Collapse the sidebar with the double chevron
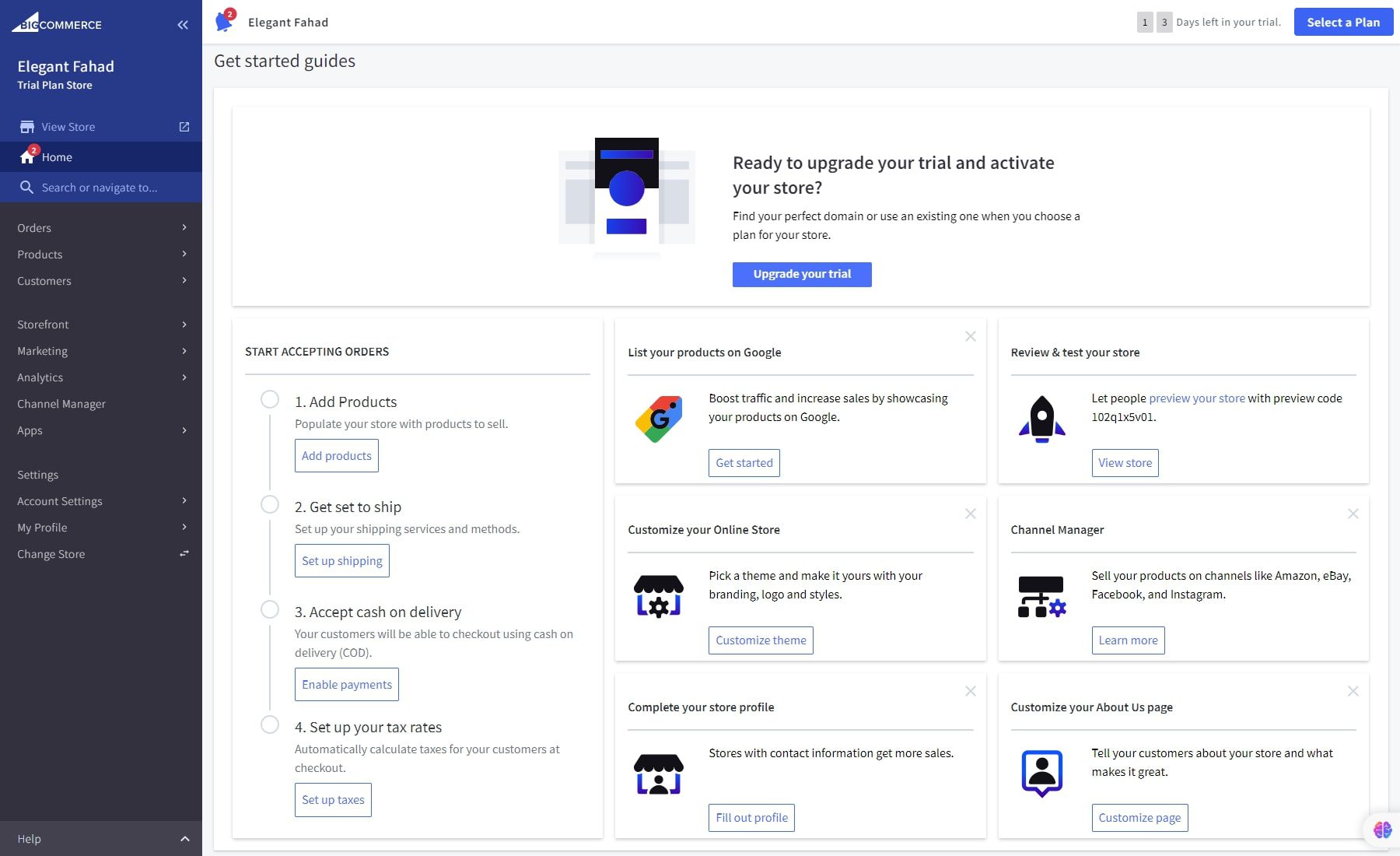Image resolution: width=1400 pixels, height=856 pixels. click(182, 24)
